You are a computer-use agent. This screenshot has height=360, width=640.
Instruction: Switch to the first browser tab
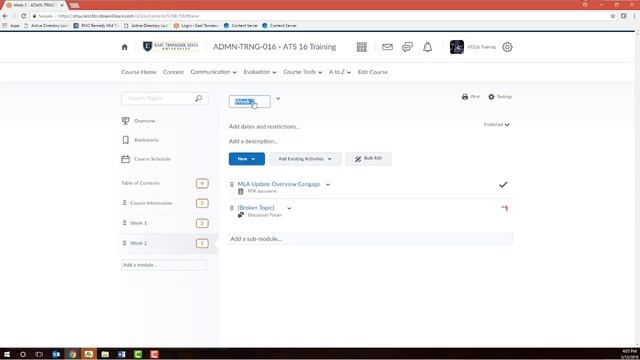[33, 5]
